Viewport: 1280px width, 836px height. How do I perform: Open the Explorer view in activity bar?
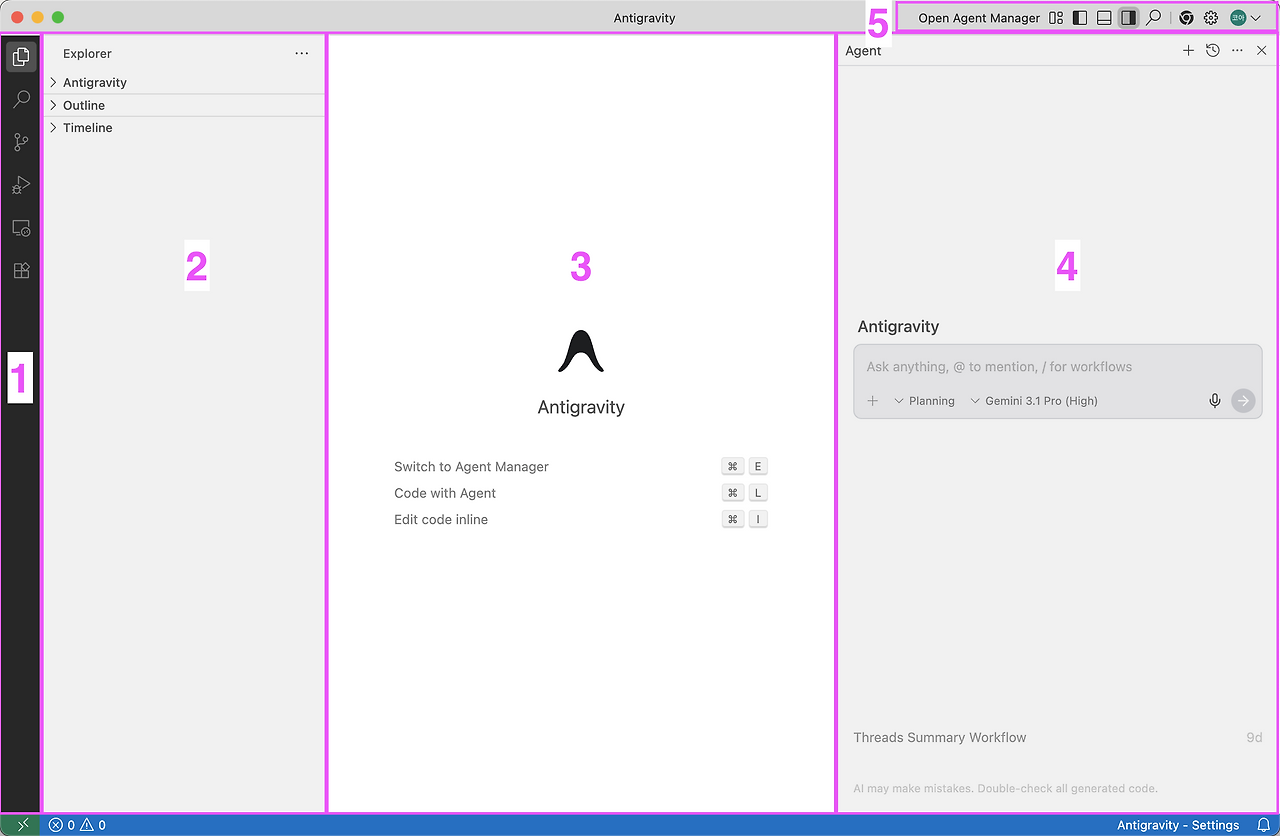pyautogui.click(x=21, y=57)
